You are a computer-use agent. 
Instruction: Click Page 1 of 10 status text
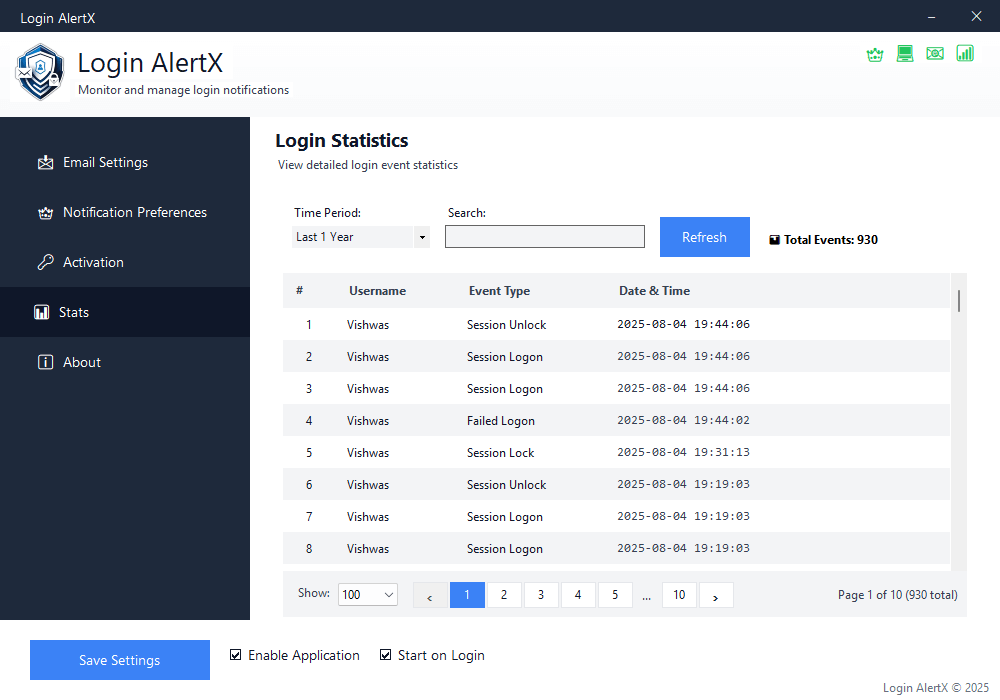click(x=897, y=595)
